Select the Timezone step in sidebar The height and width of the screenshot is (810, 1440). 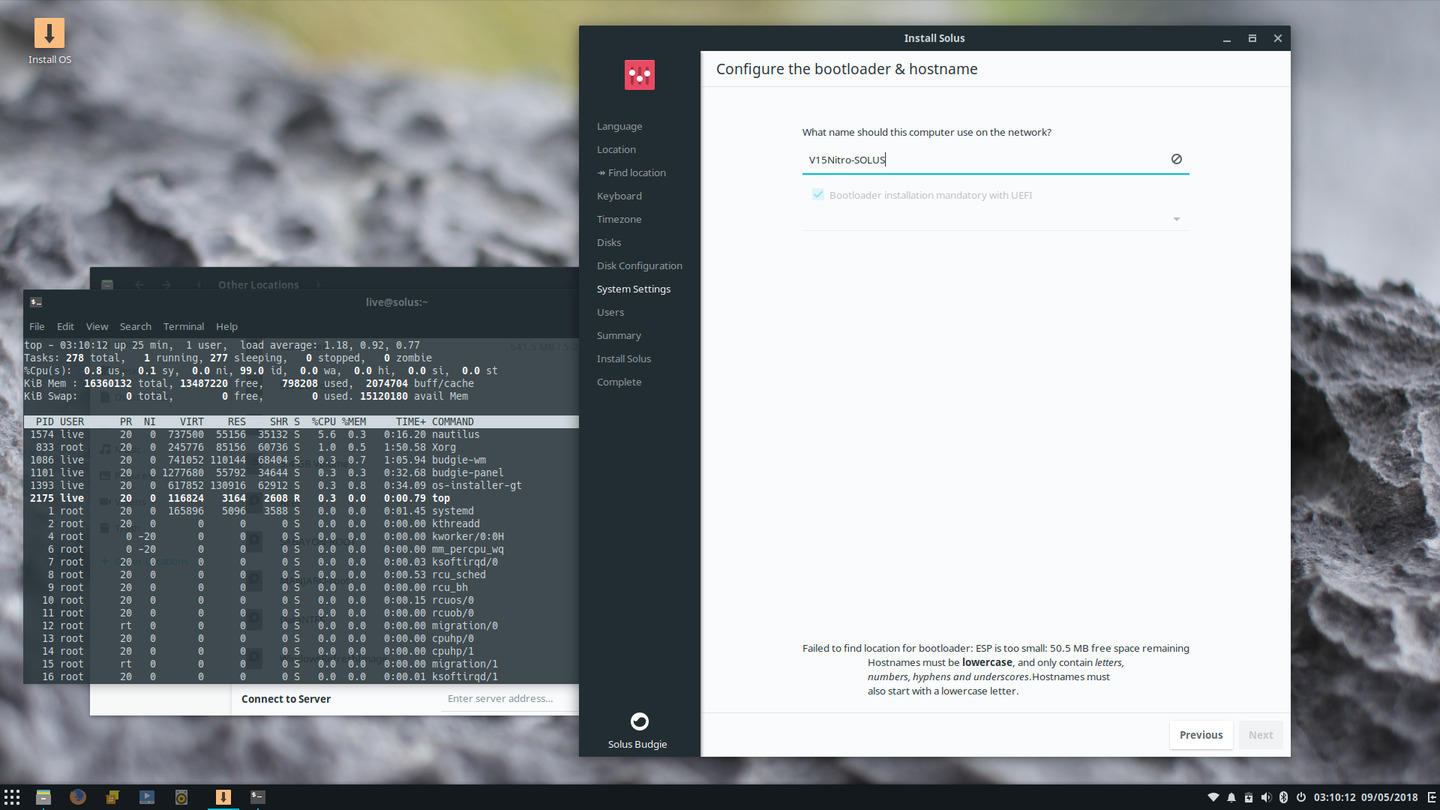(x=619, y=219)
